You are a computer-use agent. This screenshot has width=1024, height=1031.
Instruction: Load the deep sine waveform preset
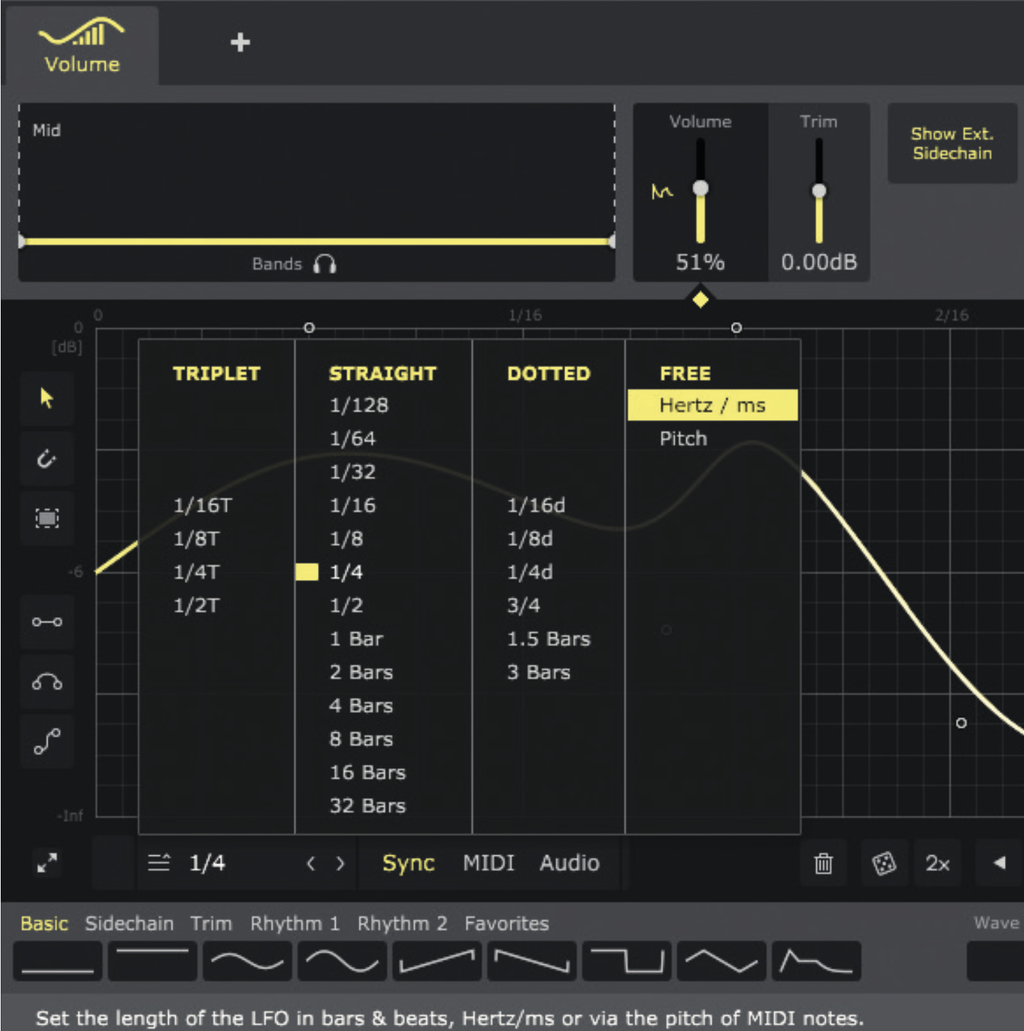(342, 961)
